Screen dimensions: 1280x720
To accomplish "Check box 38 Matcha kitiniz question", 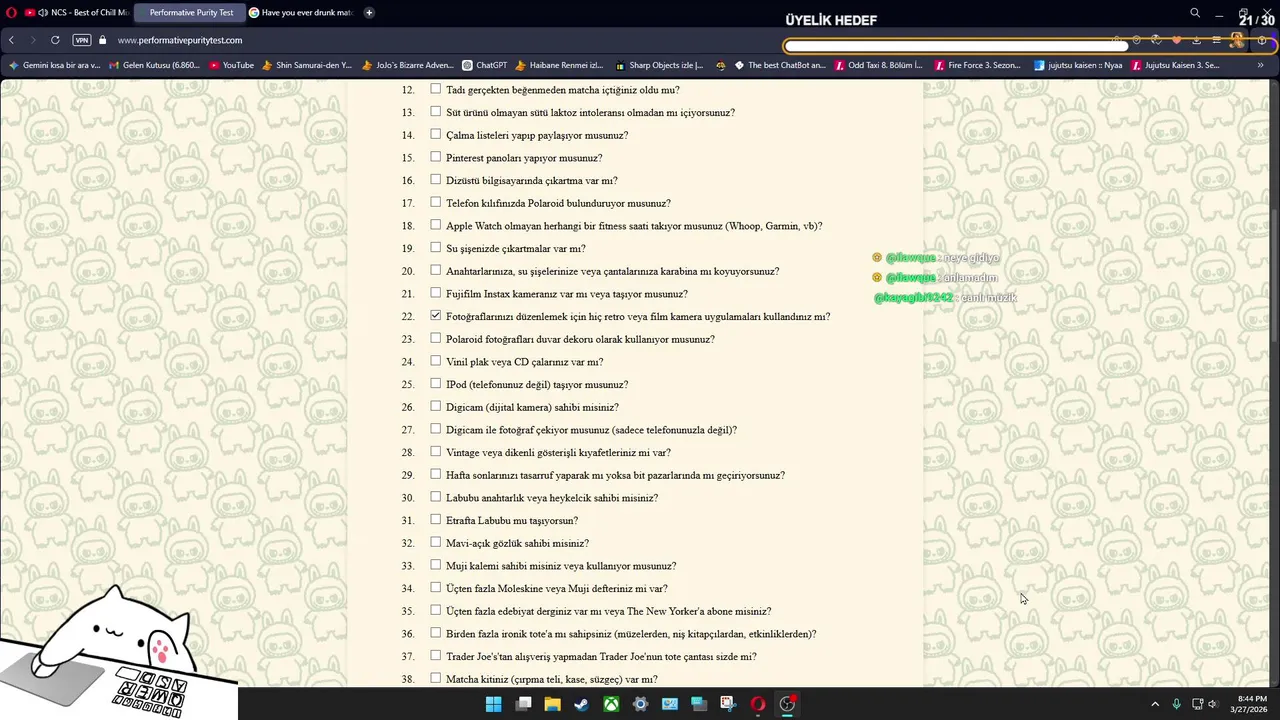I will point(435,678).
